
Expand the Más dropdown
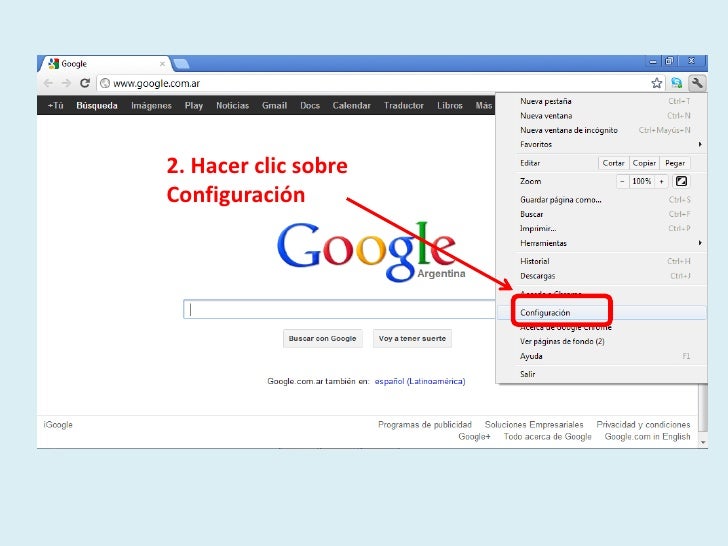click(483, 105)
